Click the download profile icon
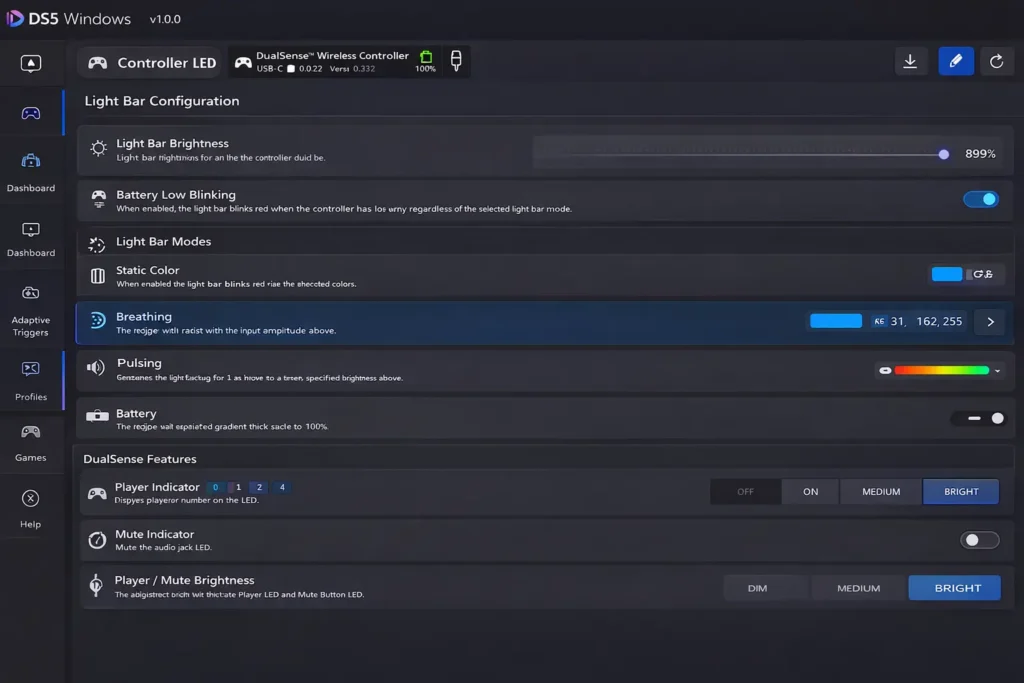Screen dimensions: 1024x683 pos(910,61)
